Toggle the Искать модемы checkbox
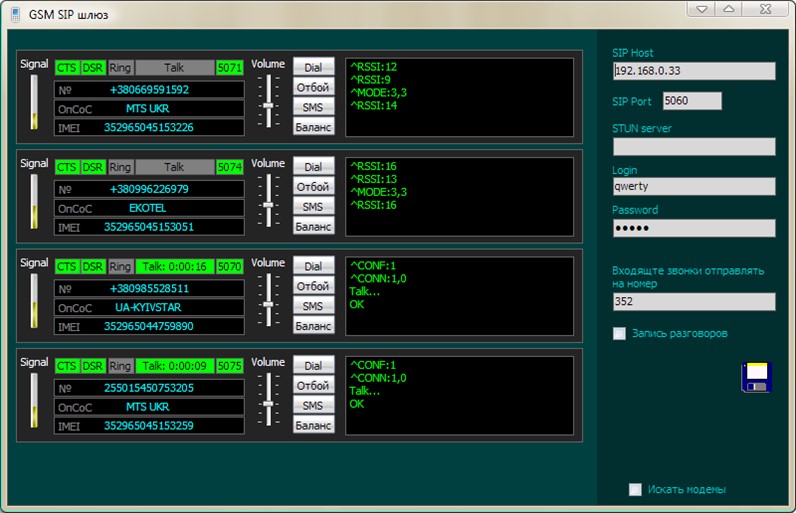Viewport: 796px width, 513px height. point(635,489)
